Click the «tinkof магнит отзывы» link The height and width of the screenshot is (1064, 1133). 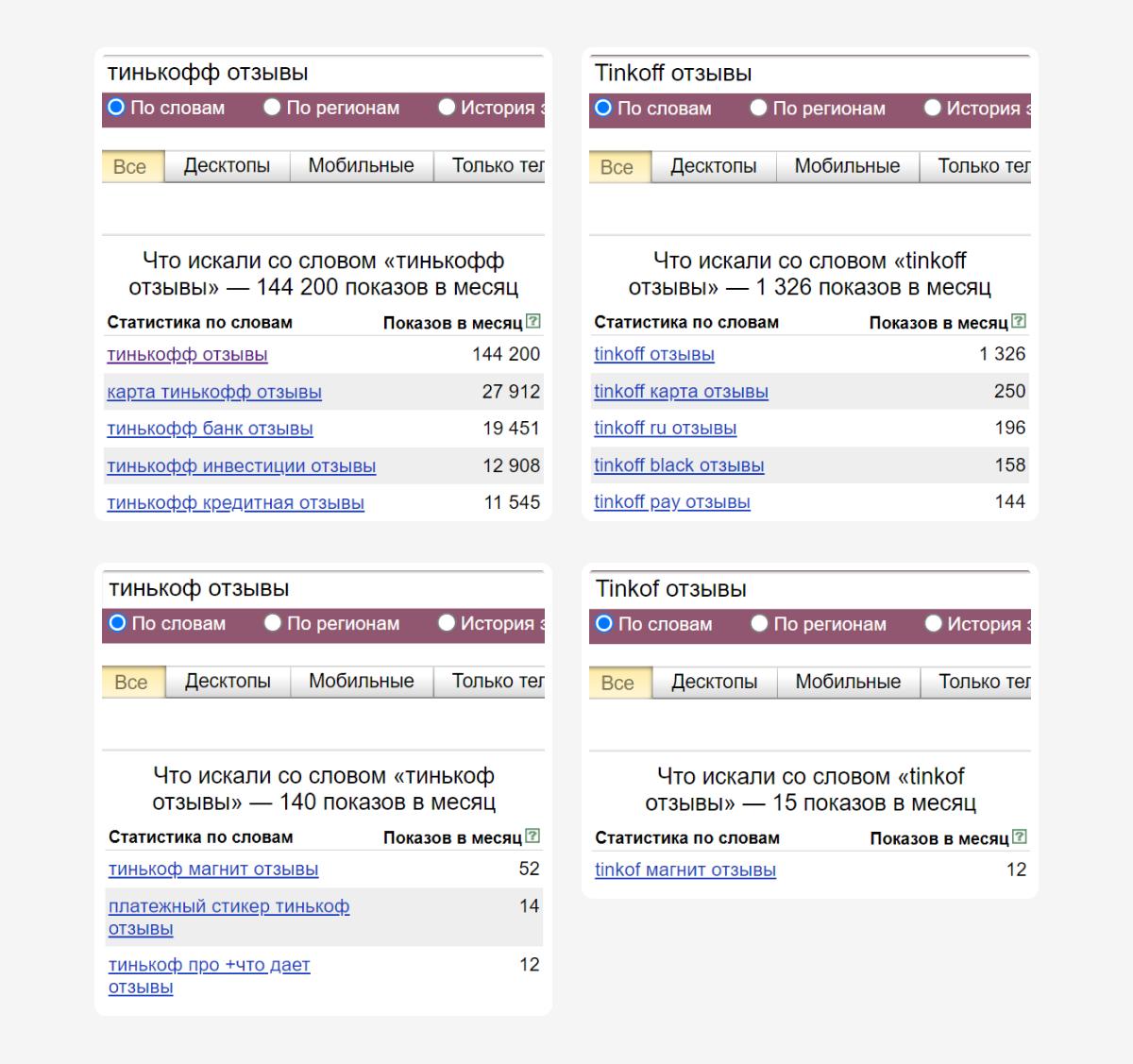[x=685, y=870]
